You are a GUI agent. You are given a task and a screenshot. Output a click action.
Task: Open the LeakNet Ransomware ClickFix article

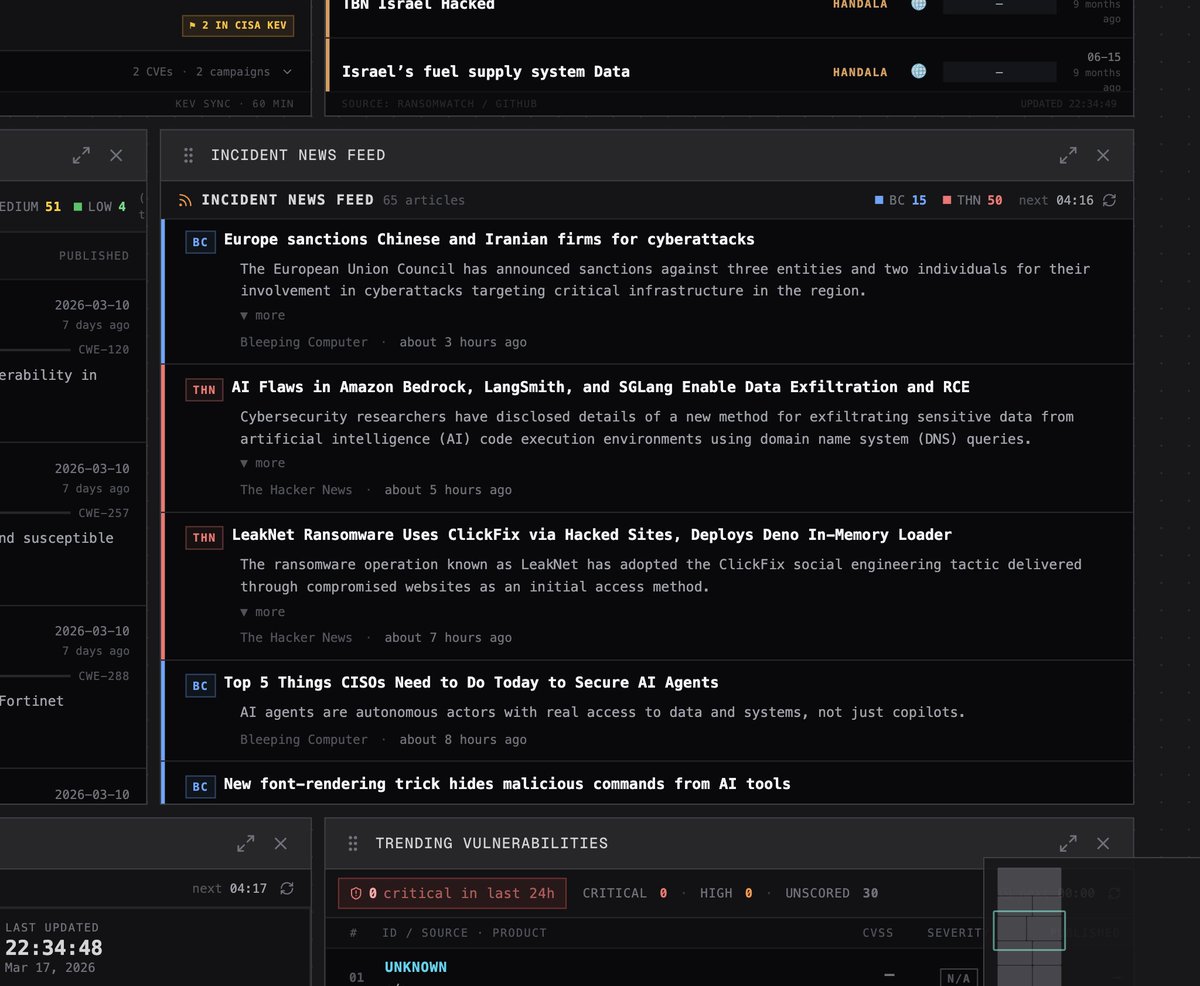[x=591, y=535]
